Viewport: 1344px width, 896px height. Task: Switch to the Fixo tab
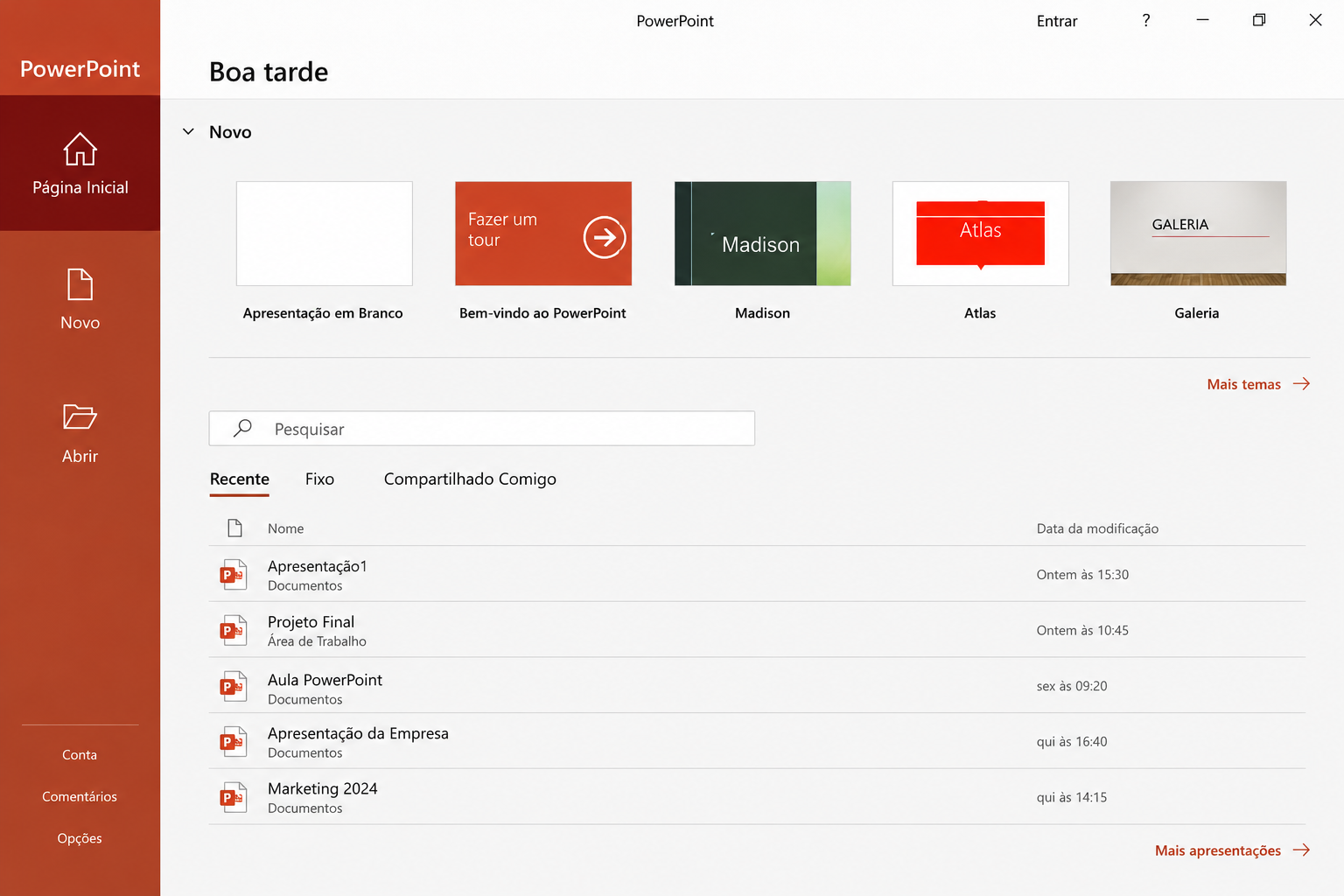coord(319,479)
